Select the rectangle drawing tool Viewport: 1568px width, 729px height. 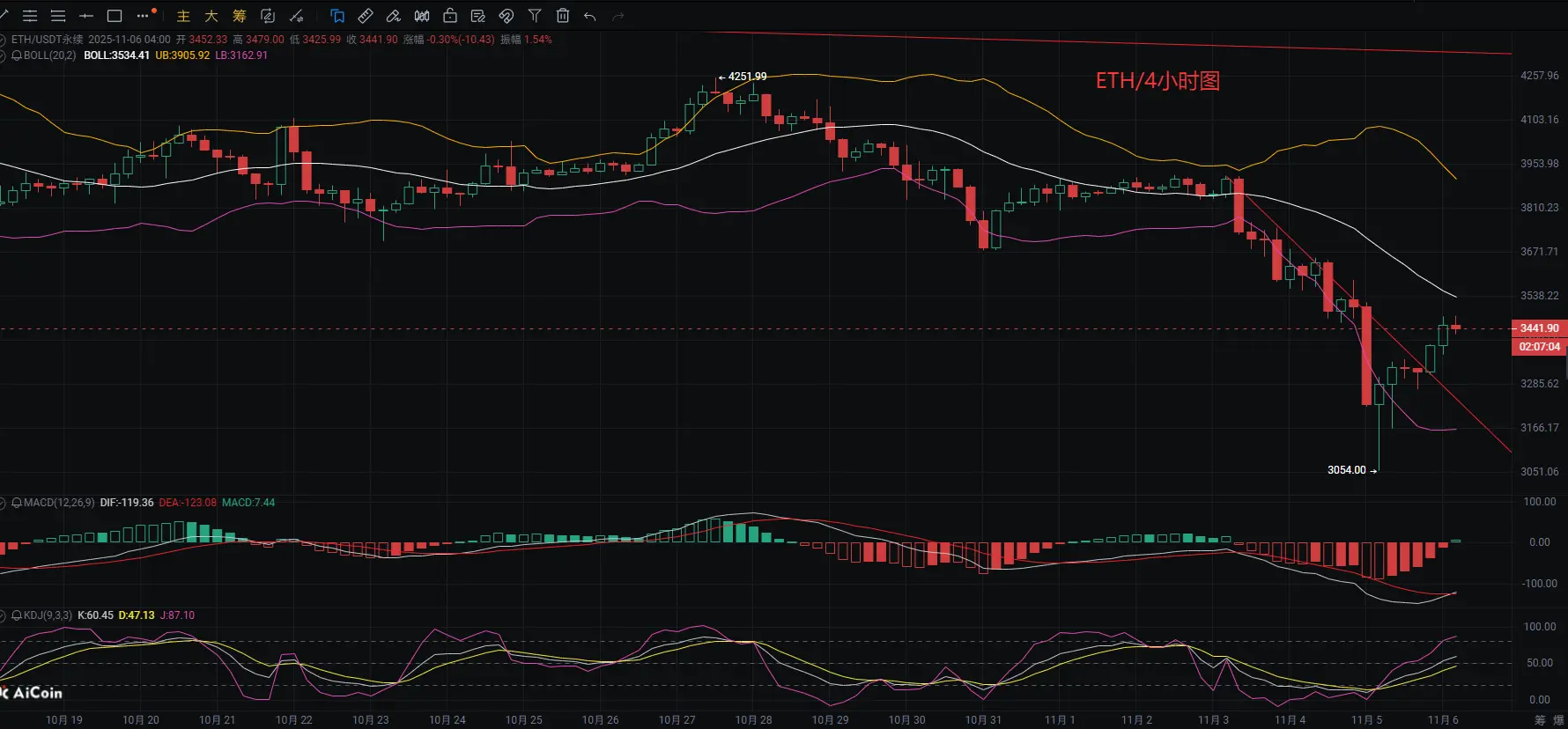coord(115,16)
